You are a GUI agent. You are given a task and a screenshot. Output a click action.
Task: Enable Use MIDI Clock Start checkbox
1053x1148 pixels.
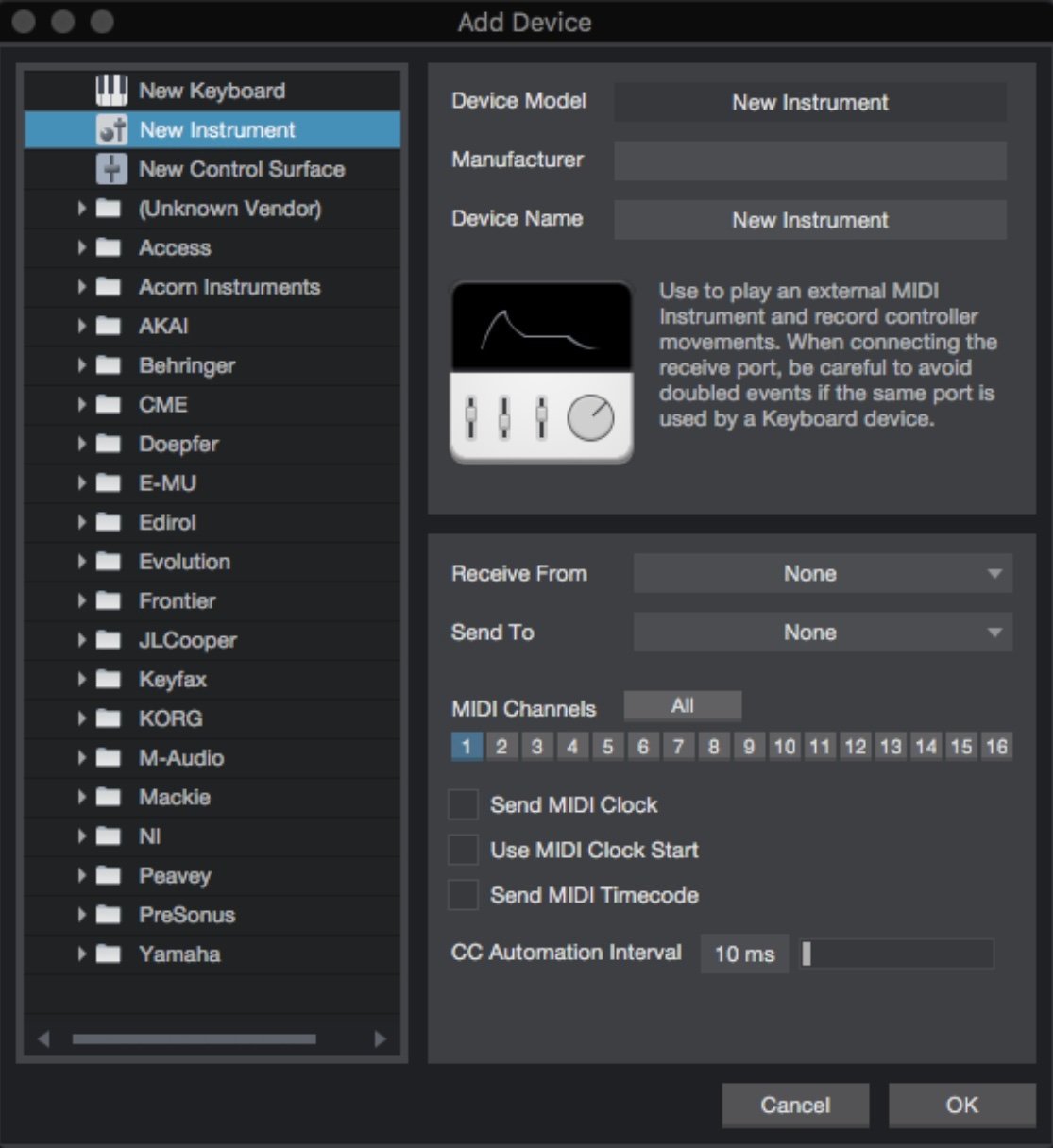[x=463, y=850]
